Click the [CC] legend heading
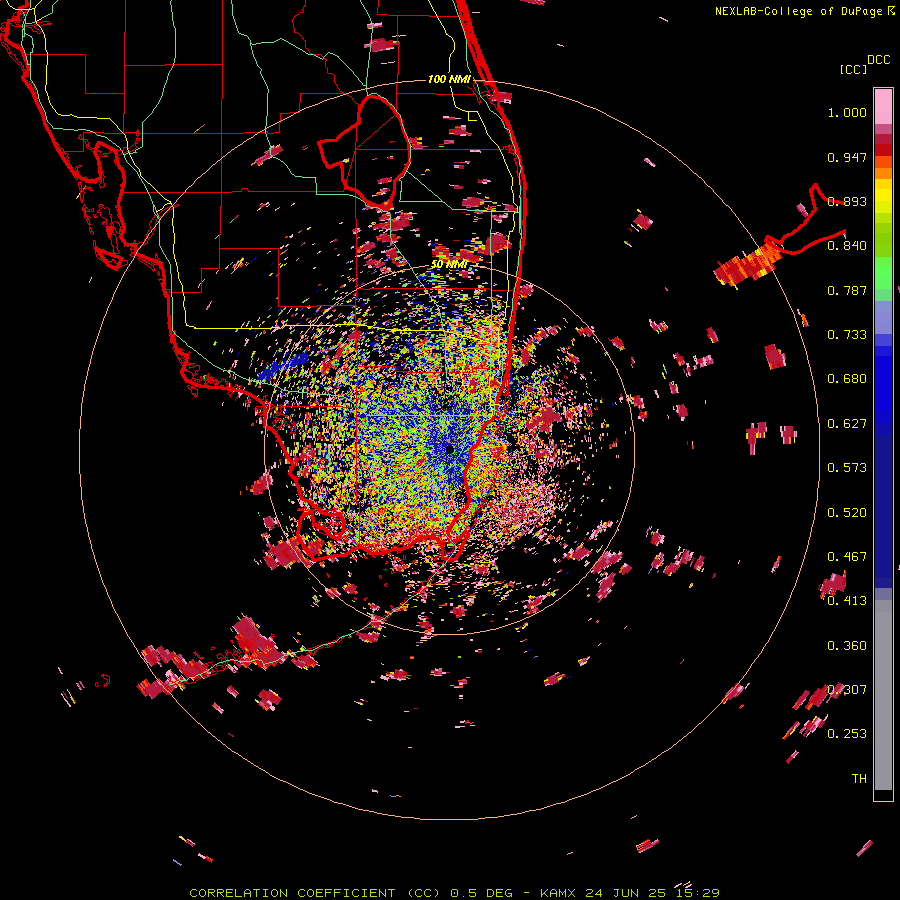 pos(853,69)
